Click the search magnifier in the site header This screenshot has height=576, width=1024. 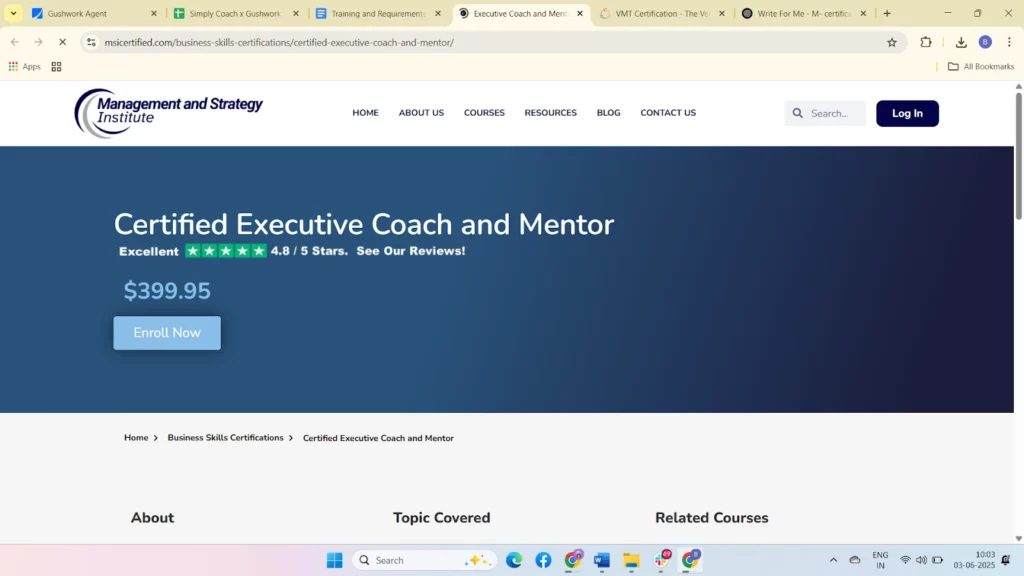(797, 113)
